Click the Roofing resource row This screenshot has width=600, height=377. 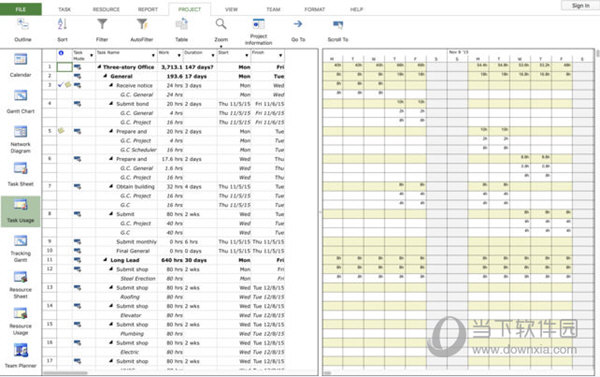(x=130, y=297)
